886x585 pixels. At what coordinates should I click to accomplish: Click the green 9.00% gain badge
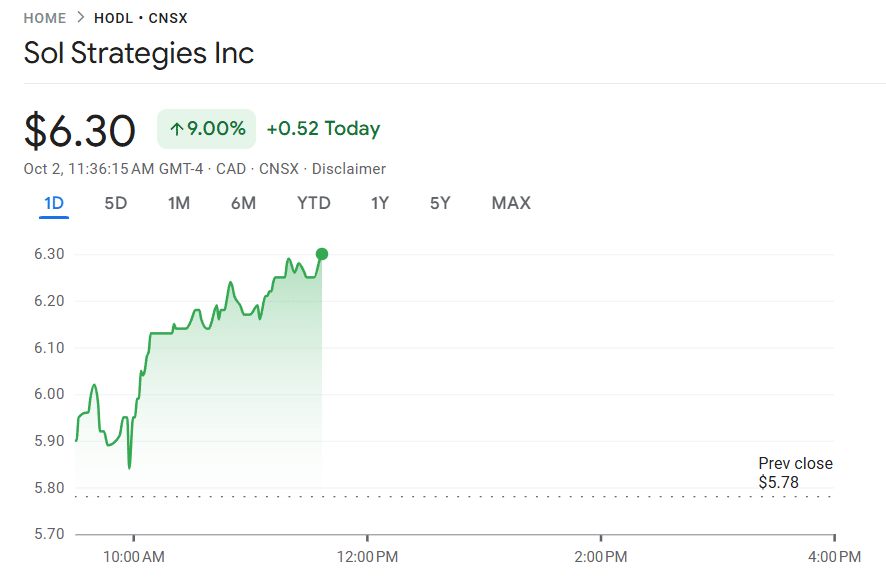(x=206, y=128)
